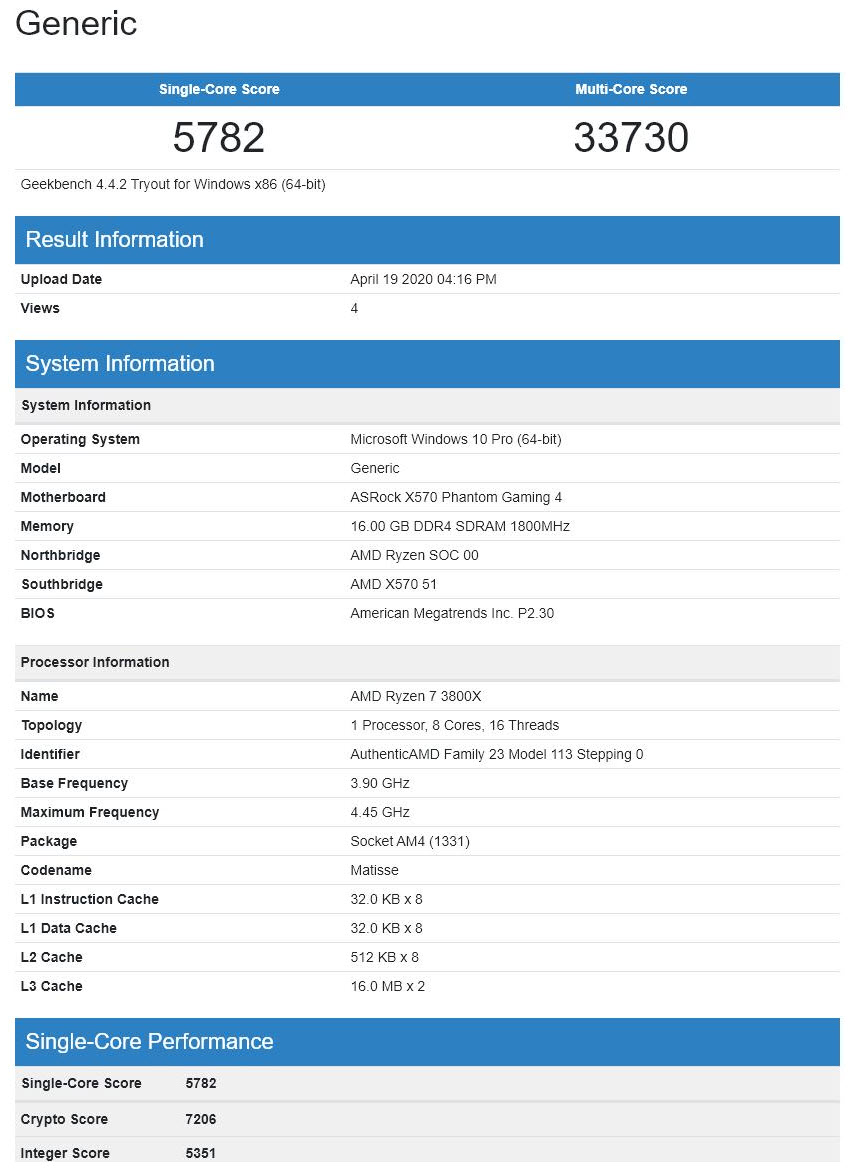Select the L1 Instruction Cache 32.0 KB value
Image resolution: width=852 pixels, height=1171 pixels.
pyautogui.click(x=386, y=901)
